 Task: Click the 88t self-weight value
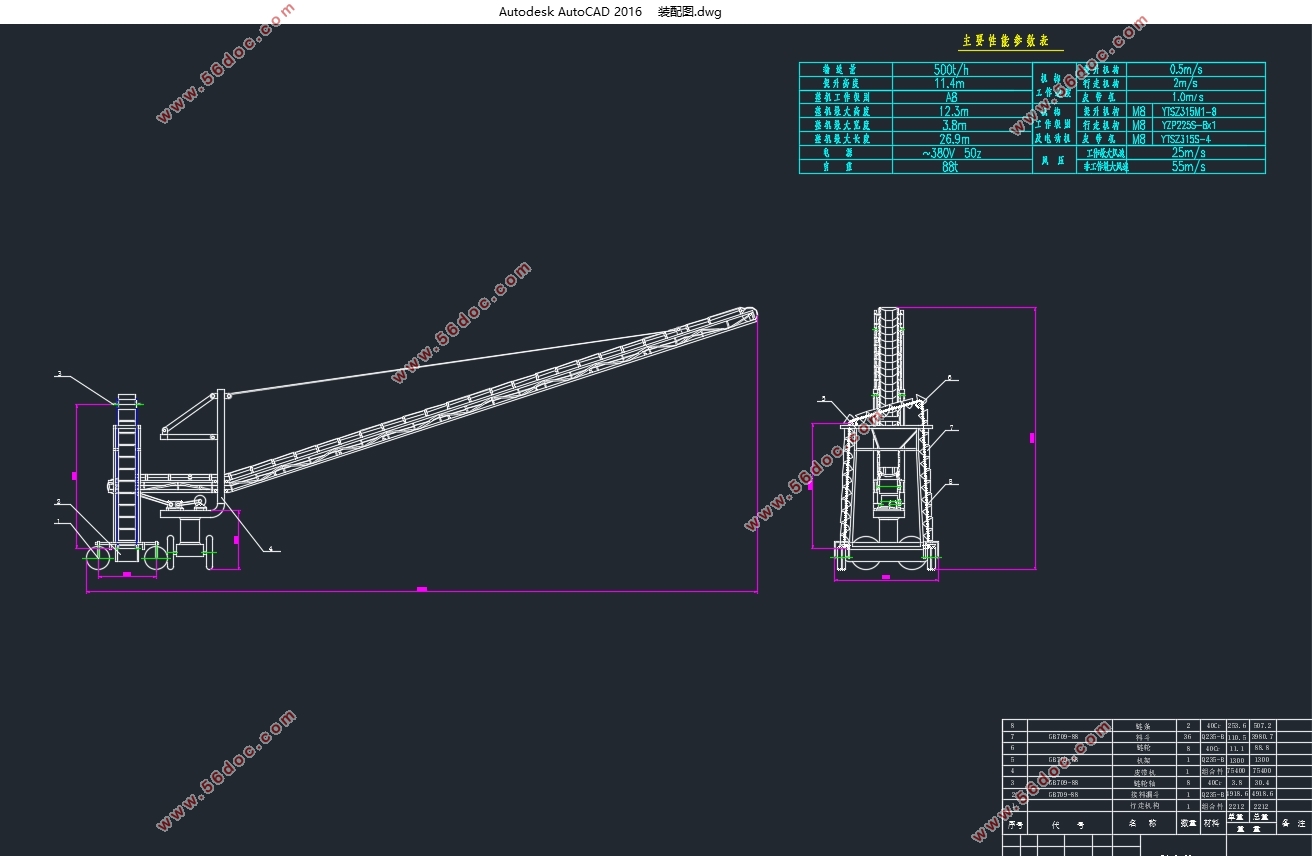tap(951, 167)
